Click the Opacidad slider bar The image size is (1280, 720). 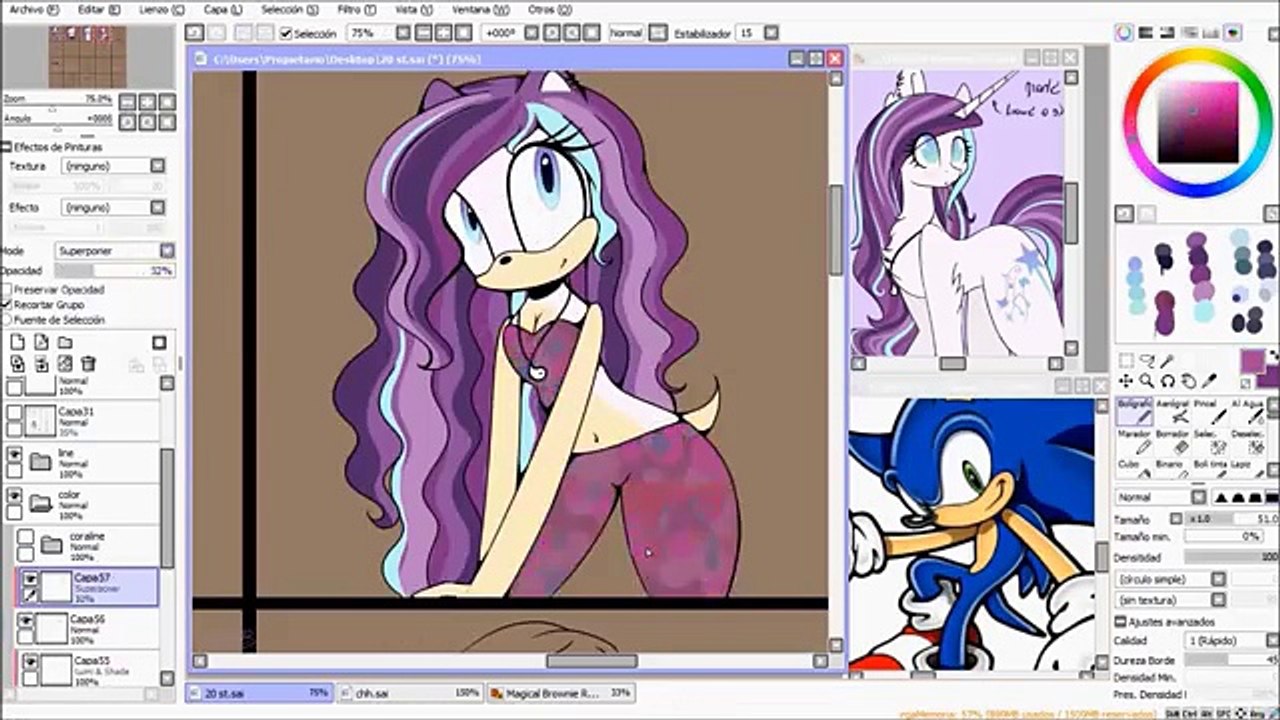[115, 271]
